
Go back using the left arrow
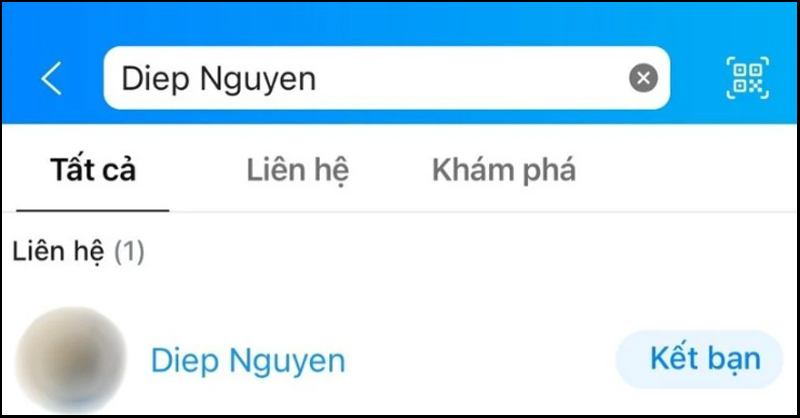pos(52,78)
